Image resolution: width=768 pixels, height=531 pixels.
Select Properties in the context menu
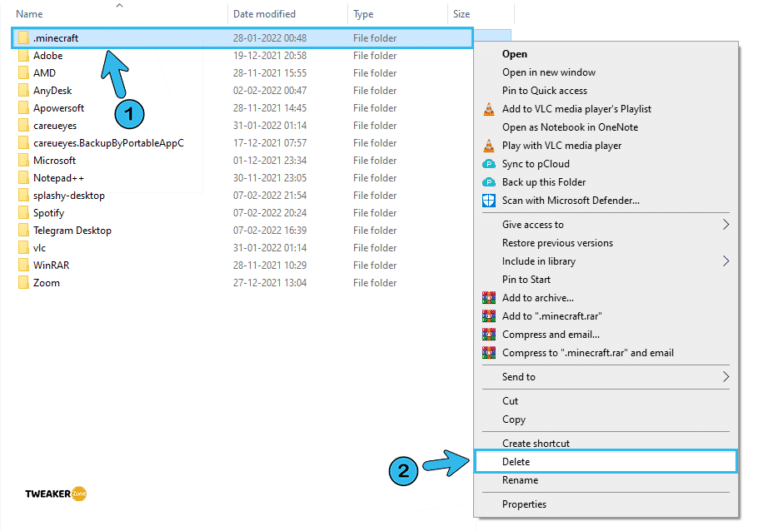[524, 505]
